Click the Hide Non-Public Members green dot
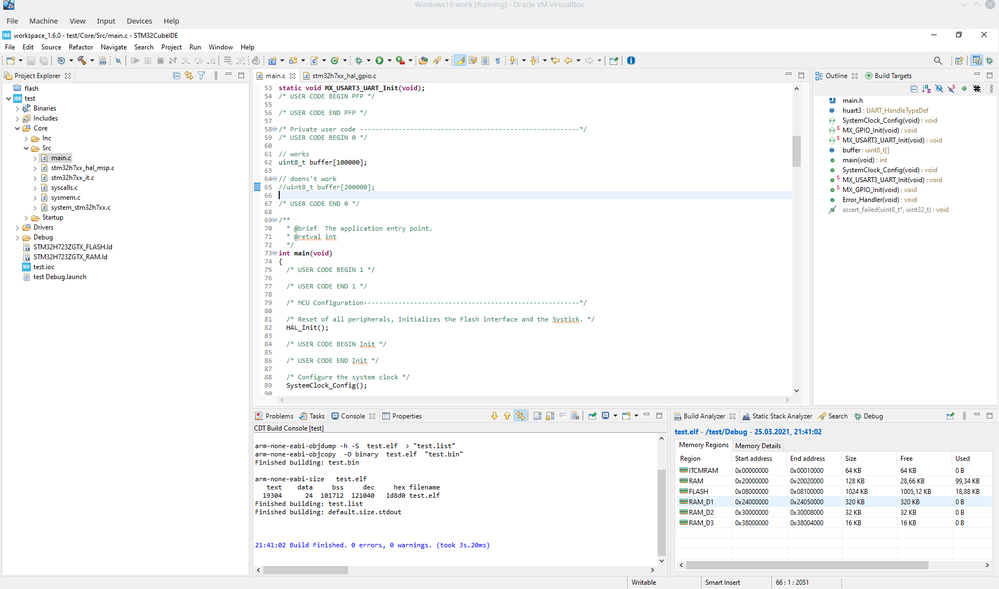999x589 pixels. click(964, 89)
